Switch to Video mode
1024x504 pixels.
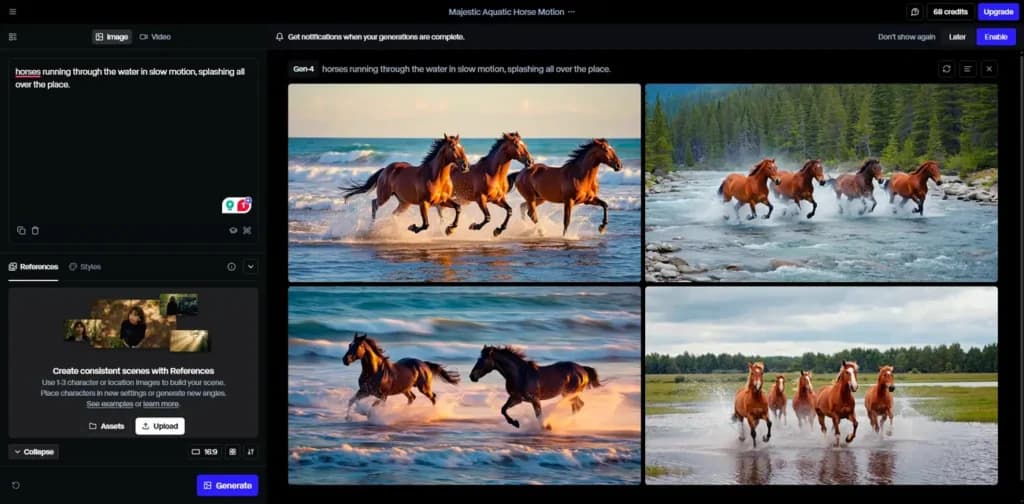click(155, 37)
